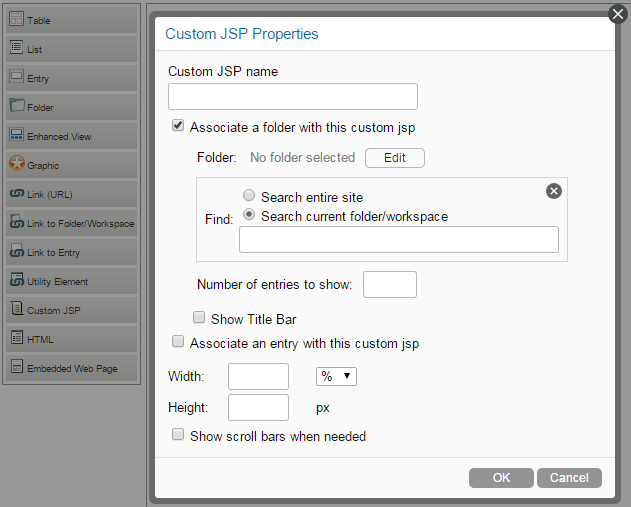Click the Edit folder button
631x507 pixels.
(394, 158)
